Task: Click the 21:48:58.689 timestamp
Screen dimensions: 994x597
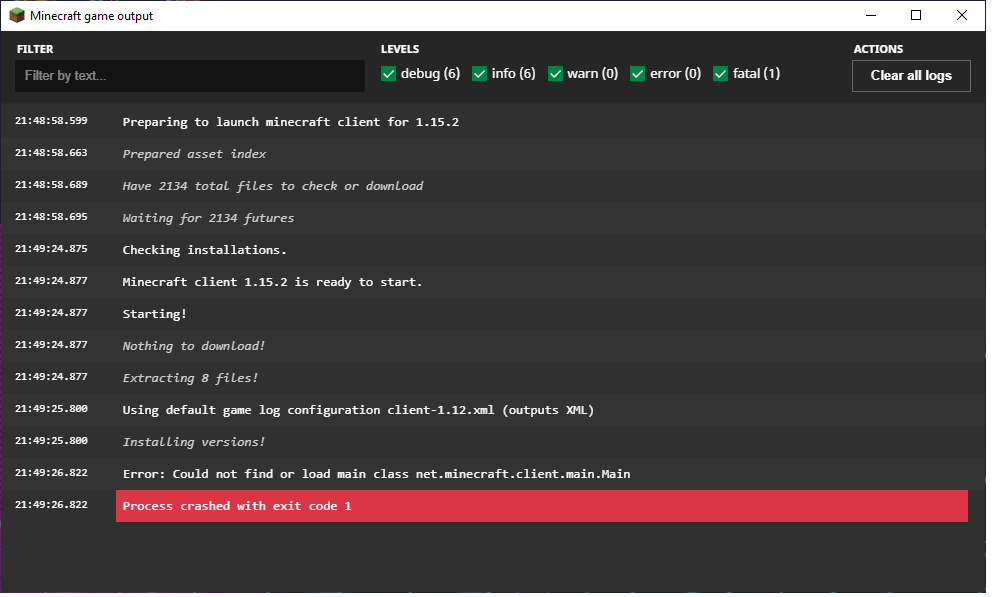Action: [51, 184]
